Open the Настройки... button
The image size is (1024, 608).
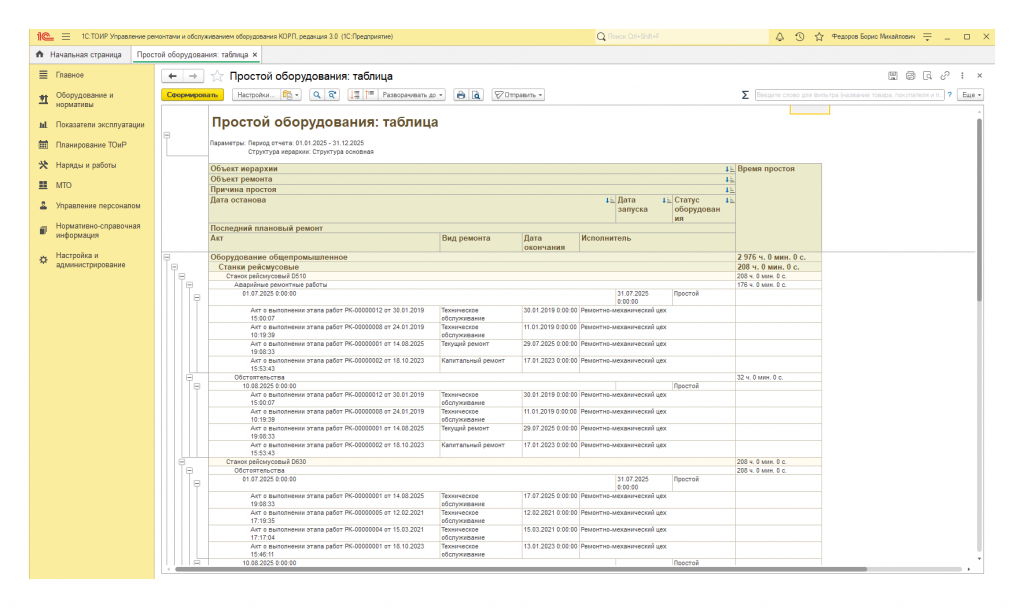pos(255,95)
